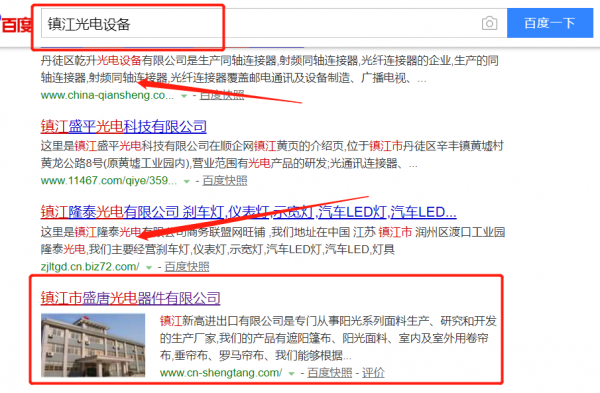Open 镇江市盛唐光电器件有限公司 result title
This screenshot has width=600, height=393.
pyautogui.click(x=130, y=298)
